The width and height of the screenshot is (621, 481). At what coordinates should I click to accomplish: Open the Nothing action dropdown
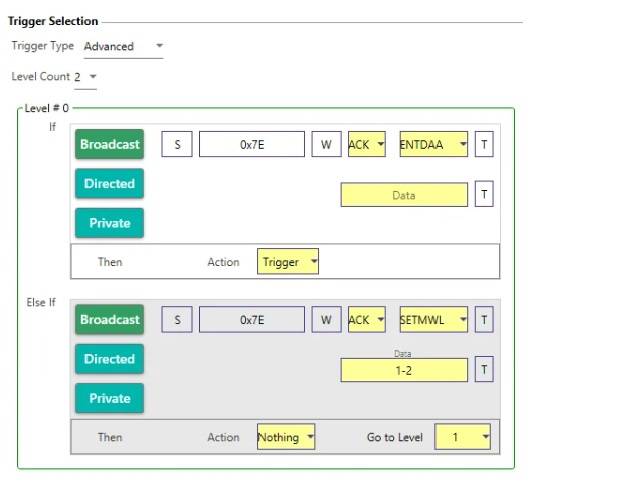(286, 437)
